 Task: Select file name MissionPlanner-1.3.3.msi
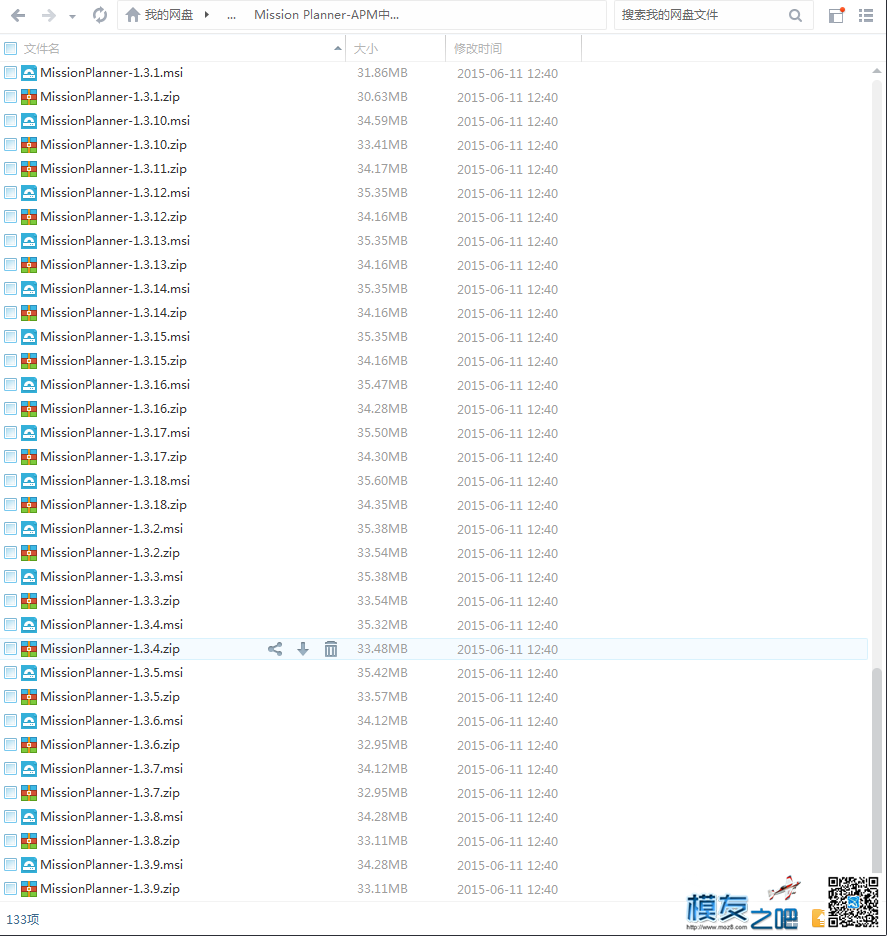pyautogui.click(x=112, y=577)
